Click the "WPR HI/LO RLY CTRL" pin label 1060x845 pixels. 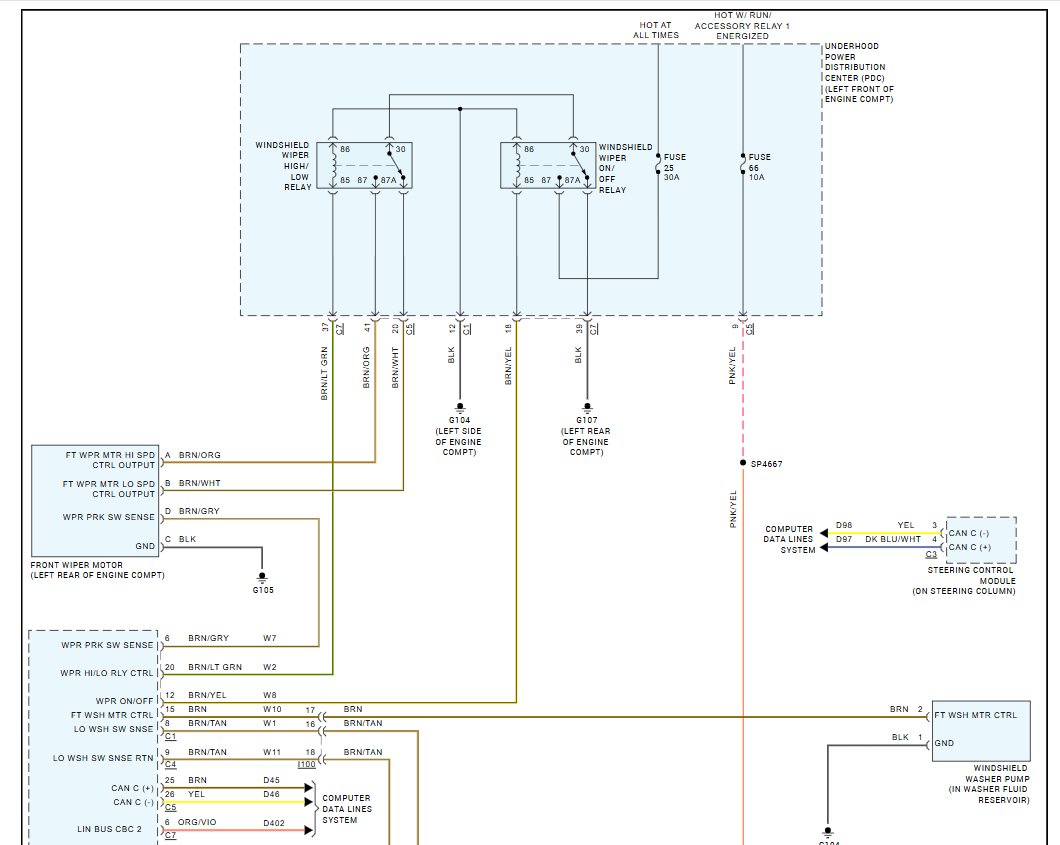[x=107, y=673]
